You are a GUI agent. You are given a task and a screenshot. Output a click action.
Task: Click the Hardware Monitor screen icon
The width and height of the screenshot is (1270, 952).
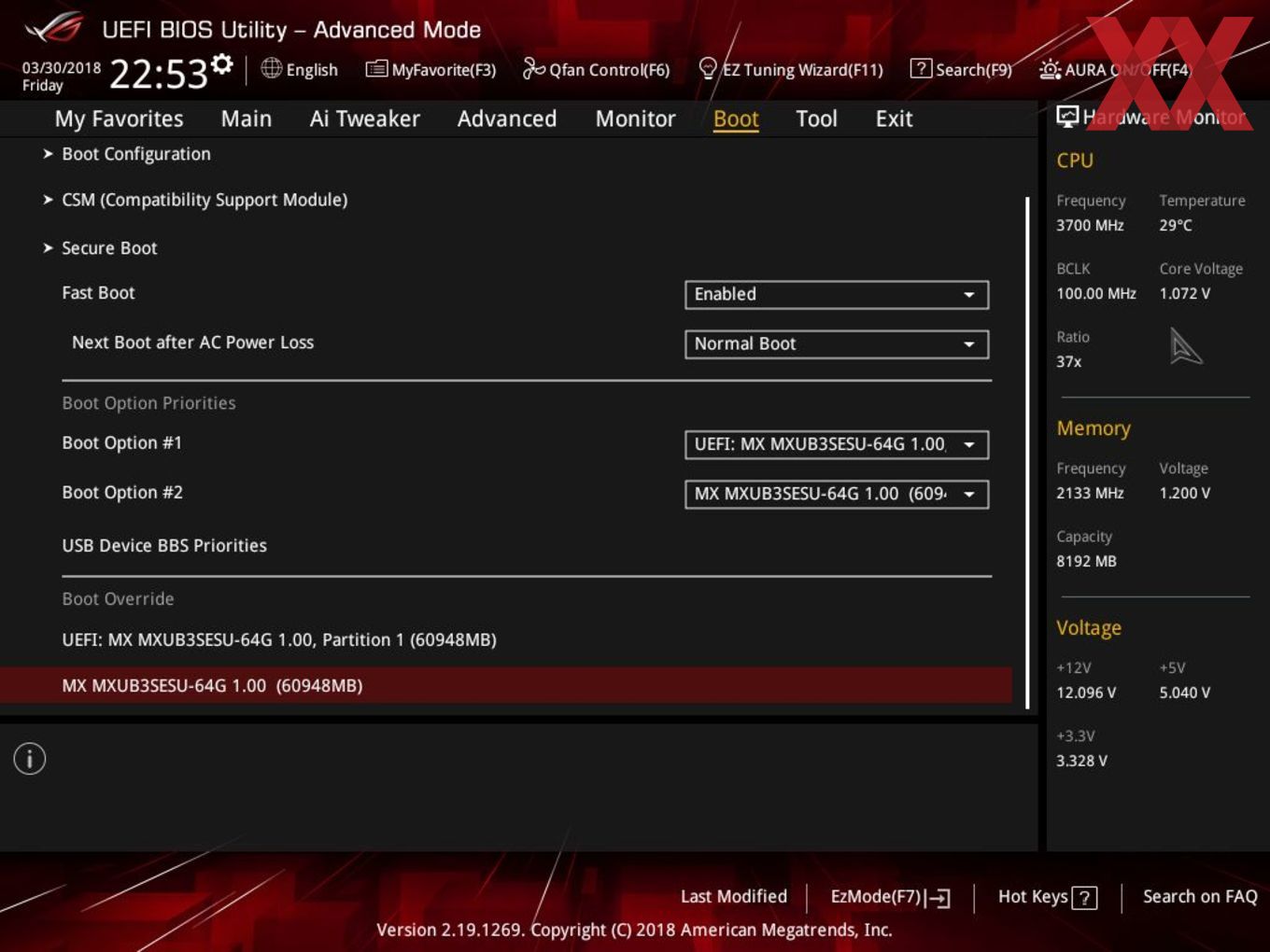[1067, 117]
